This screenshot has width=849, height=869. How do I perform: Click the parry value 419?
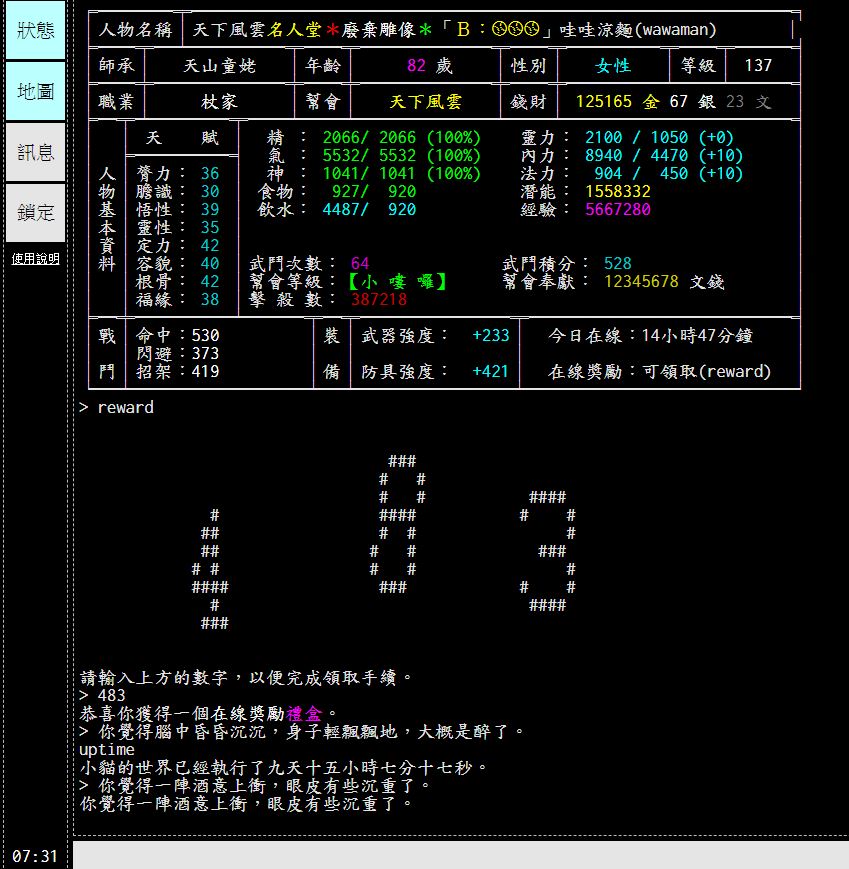(206, 371)
